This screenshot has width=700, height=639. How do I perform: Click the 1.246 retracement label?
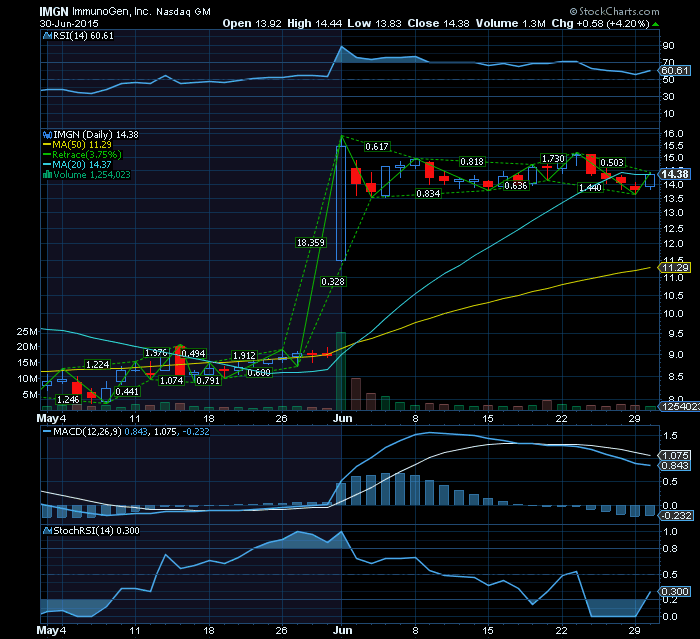(68, 400)
